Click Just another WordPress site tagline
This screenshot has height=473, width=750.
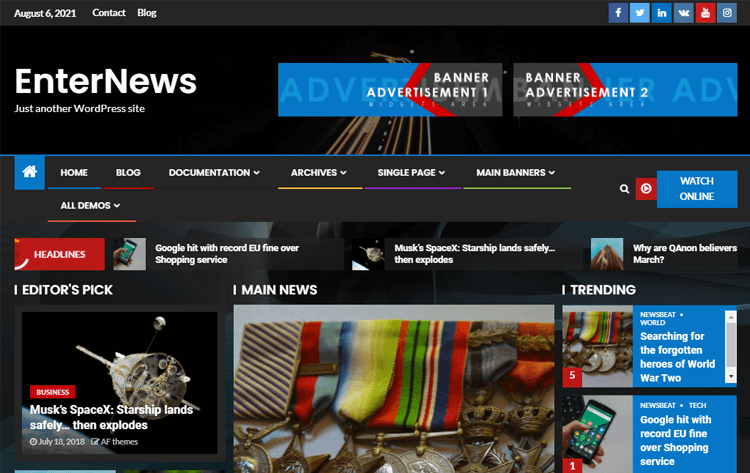coord(79,109)
